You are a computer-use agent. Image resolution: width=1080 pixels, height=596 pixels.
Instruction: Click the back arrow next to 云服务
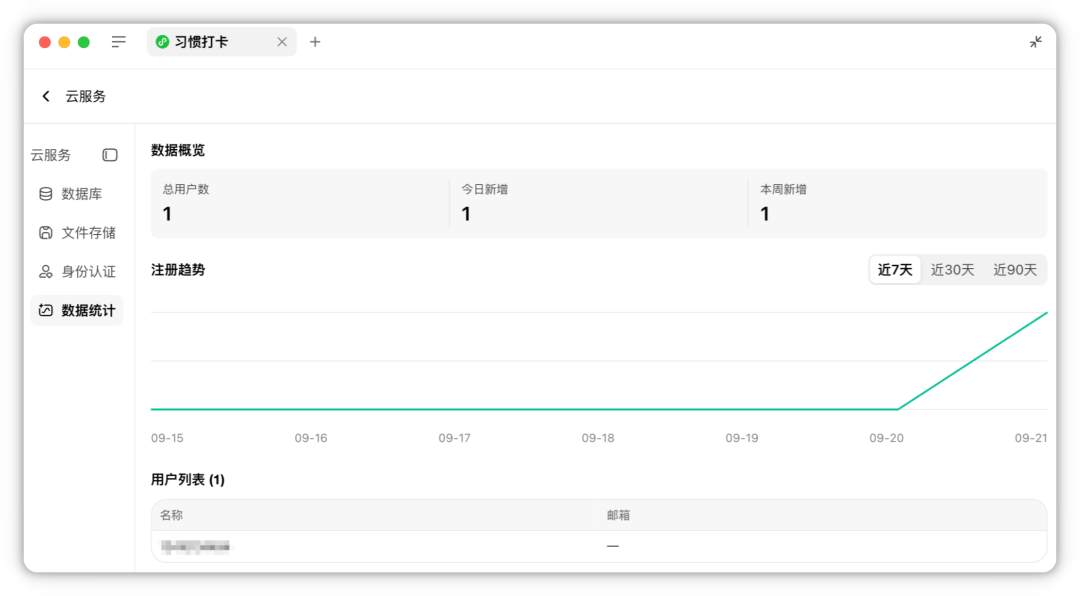46,96
